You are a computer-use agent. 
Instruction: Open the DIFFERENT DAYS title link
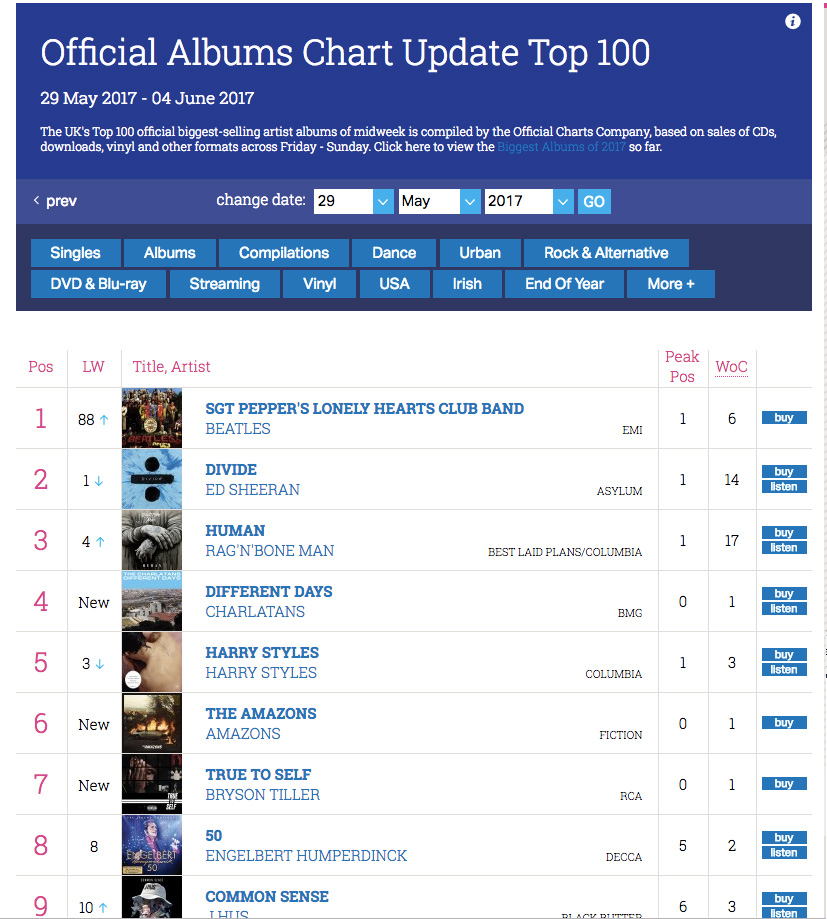[x=269, y=591]
